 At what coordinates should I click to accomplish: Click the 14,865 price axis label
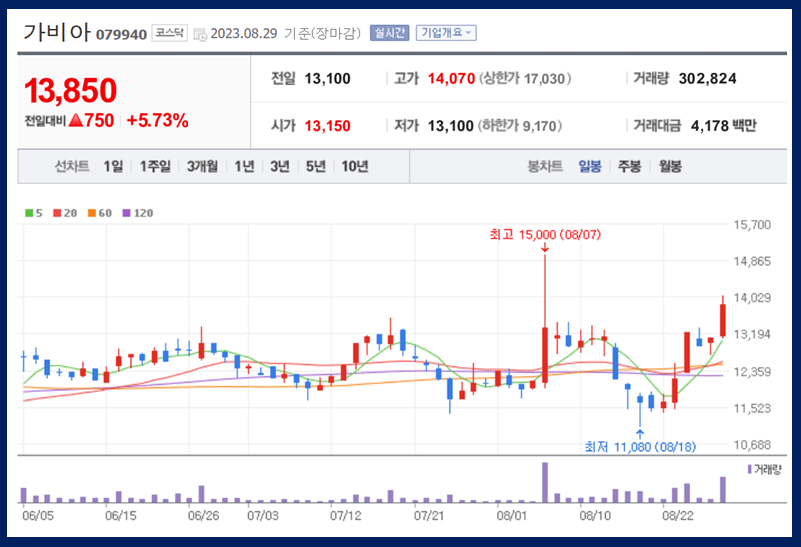point(752,261)
